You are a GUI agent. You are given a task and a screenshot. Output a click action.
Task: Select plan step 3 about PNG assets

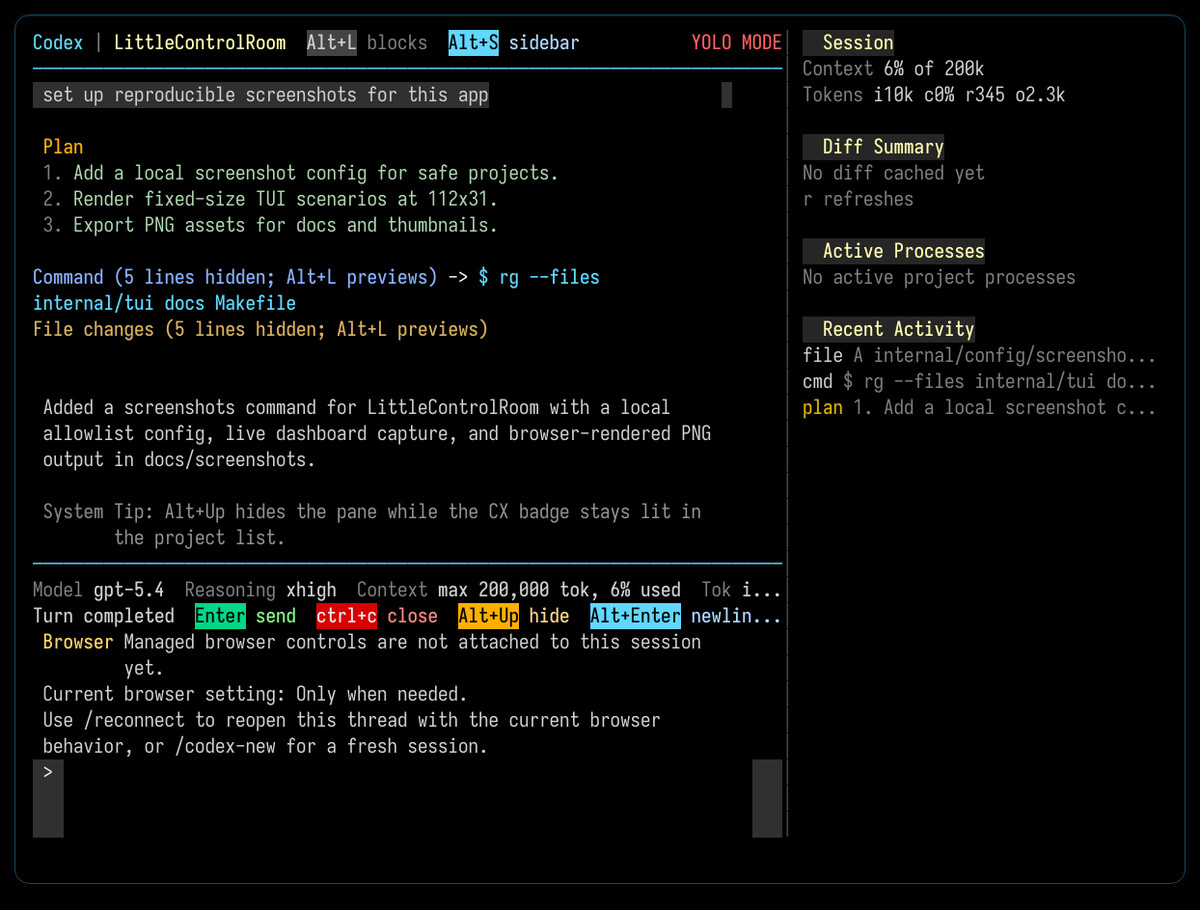[270, 225]
